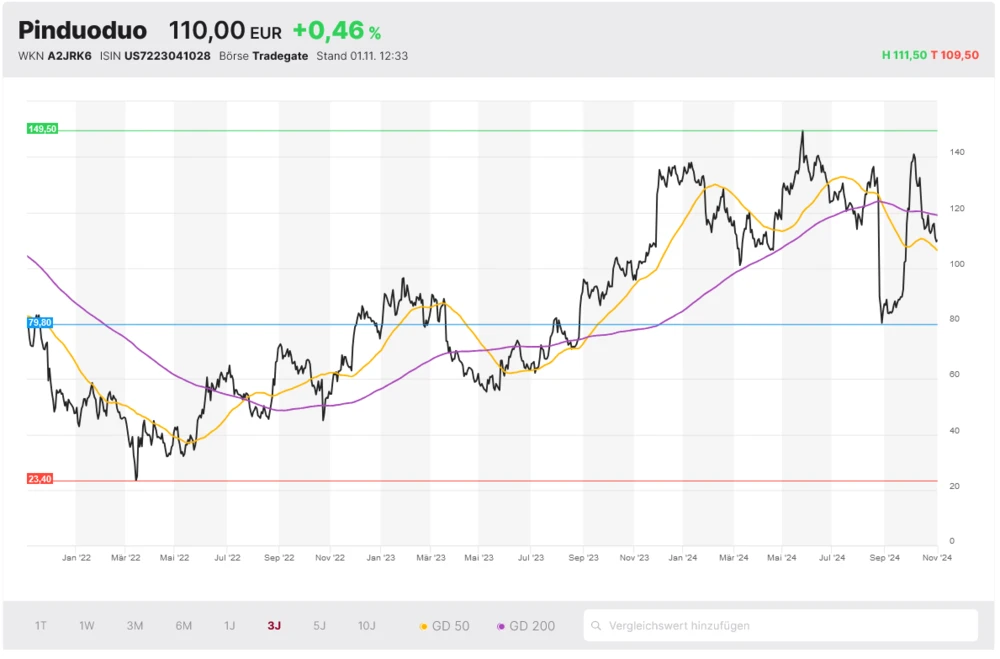This screenshot has height=659, width=1000.
Task: Open the 5J chart period
Action: click(x=320, y=626)
